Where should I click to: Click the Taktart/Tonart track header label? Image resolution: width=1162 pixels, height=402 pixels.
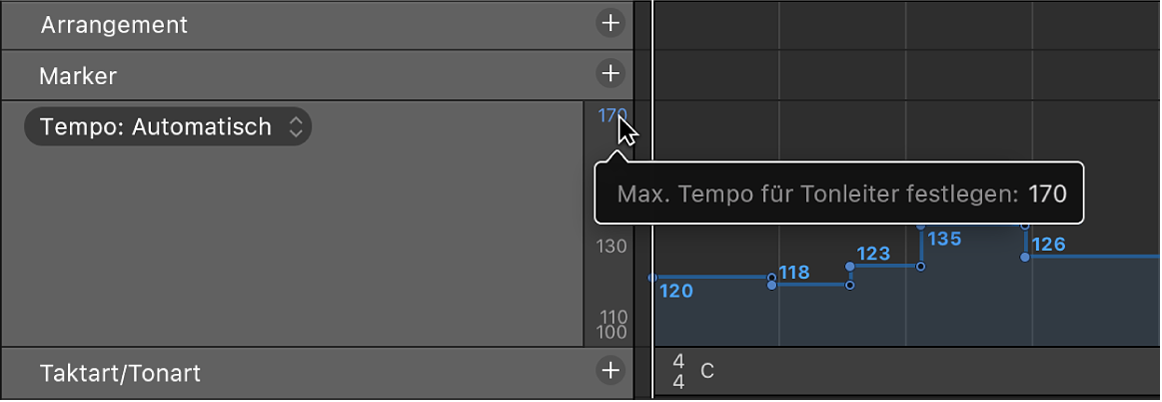tap(120, 373)
